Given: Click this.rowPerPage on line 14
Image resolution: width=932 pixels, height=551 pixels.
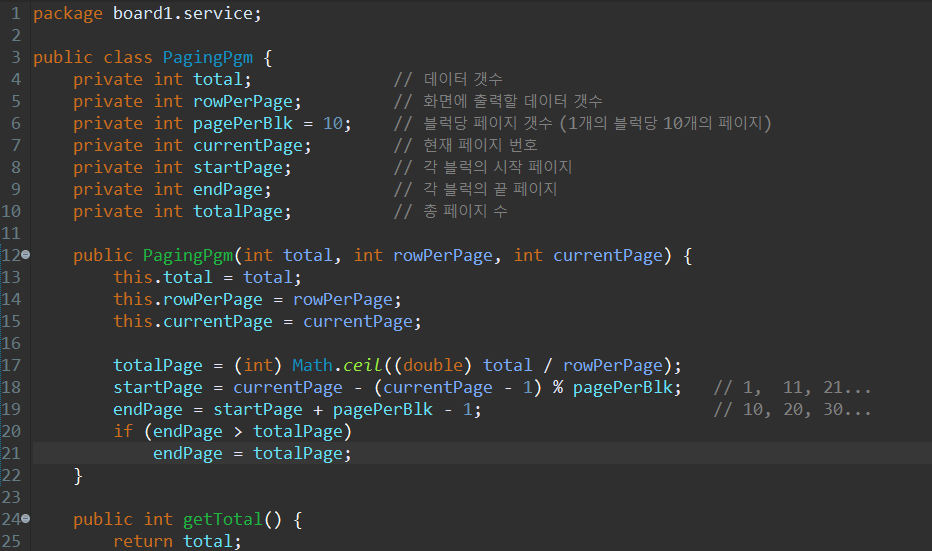Looking at the screenshot, I should pyautogui.click(x=188, y=300).
